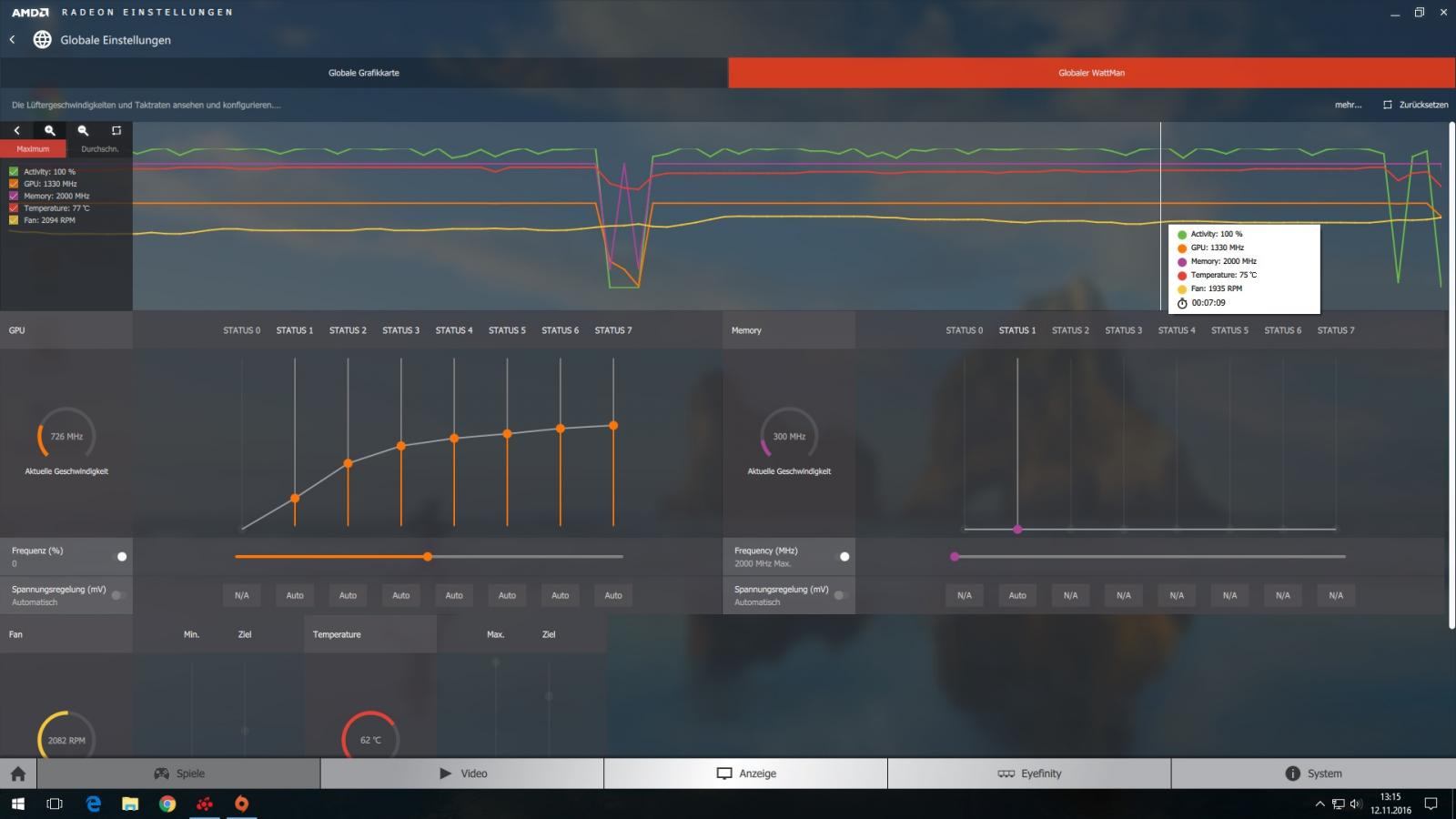Viewport: 1456px width, 819px height.
Task: Toggle the GPU Frequenz (%) switch
Action: click(118, 557)
